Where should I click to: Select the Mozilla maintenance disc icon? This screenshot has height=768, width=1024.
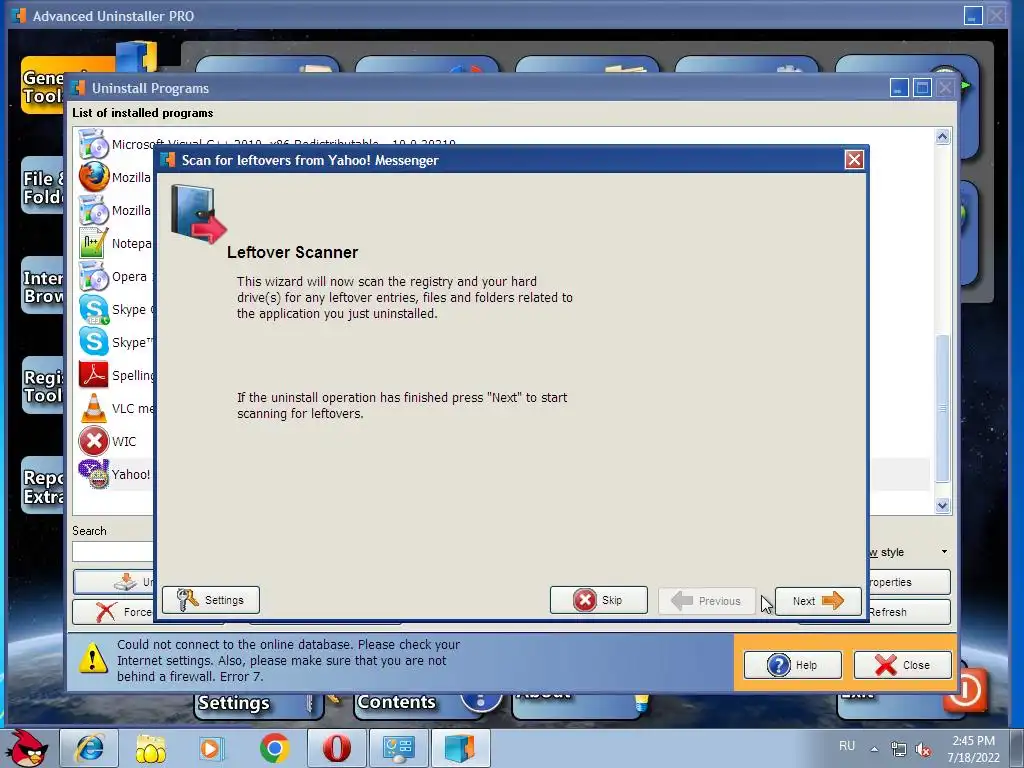pyautogui.click(x=93, y=210)
